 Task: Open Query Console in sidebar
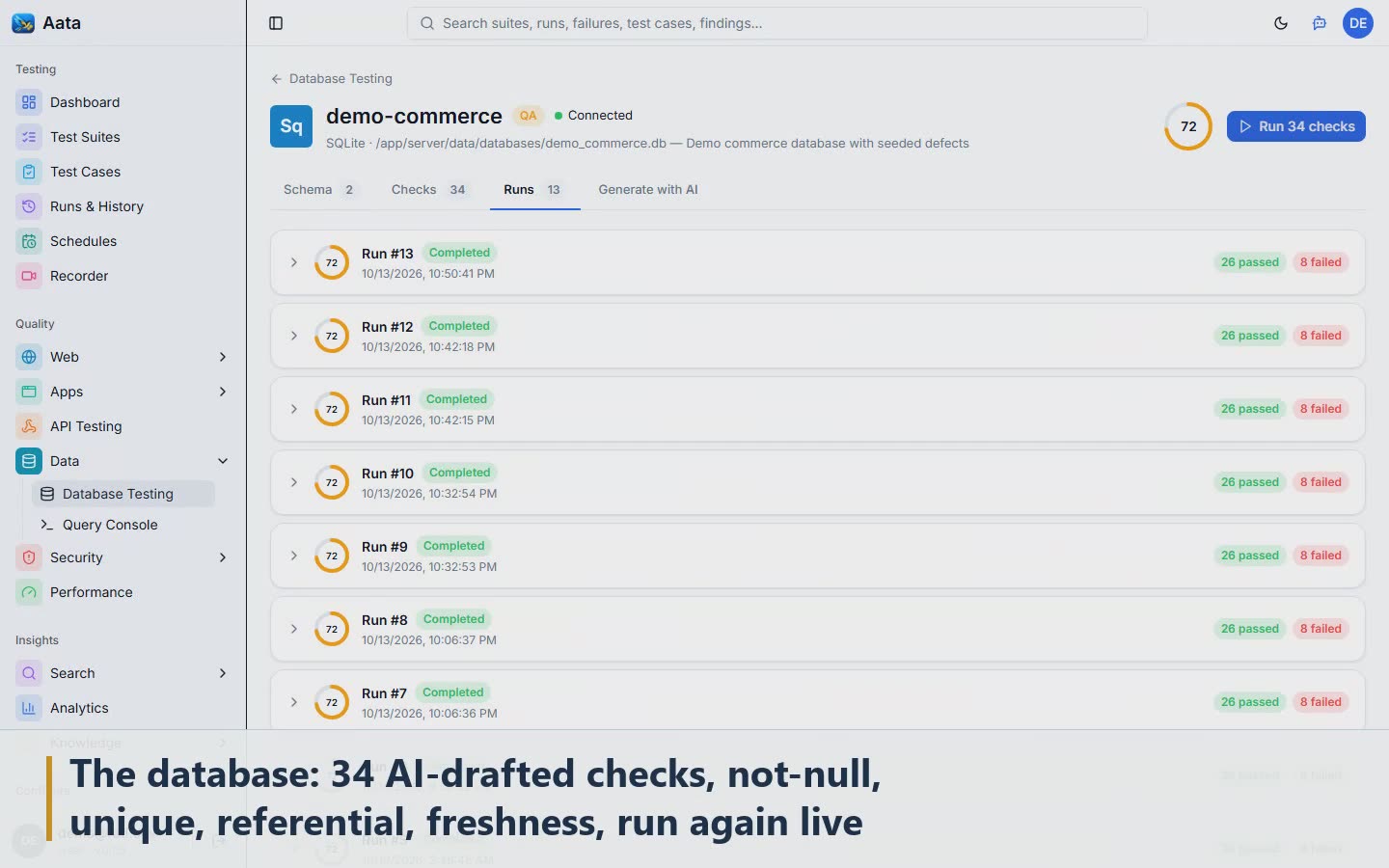pyautogui.click(x=123, y=525)
